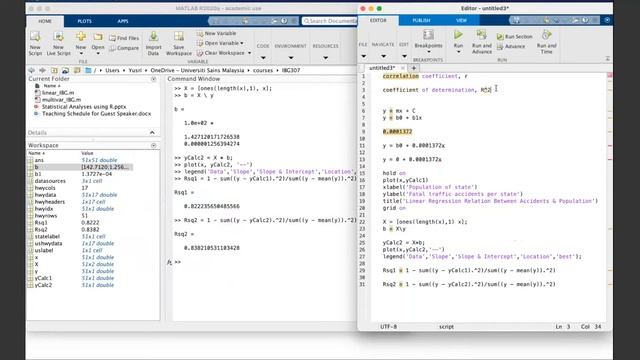
Task: Click New Variable in toolstrip
Action: pos(216,33)
